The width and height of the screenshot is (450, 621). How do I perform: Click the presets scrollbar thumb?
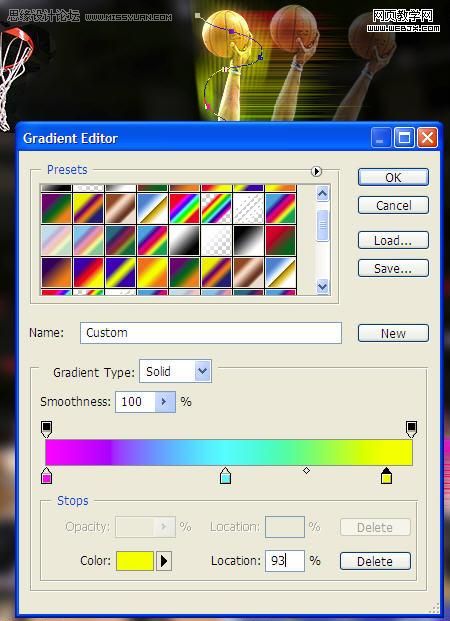click(322, 225)
